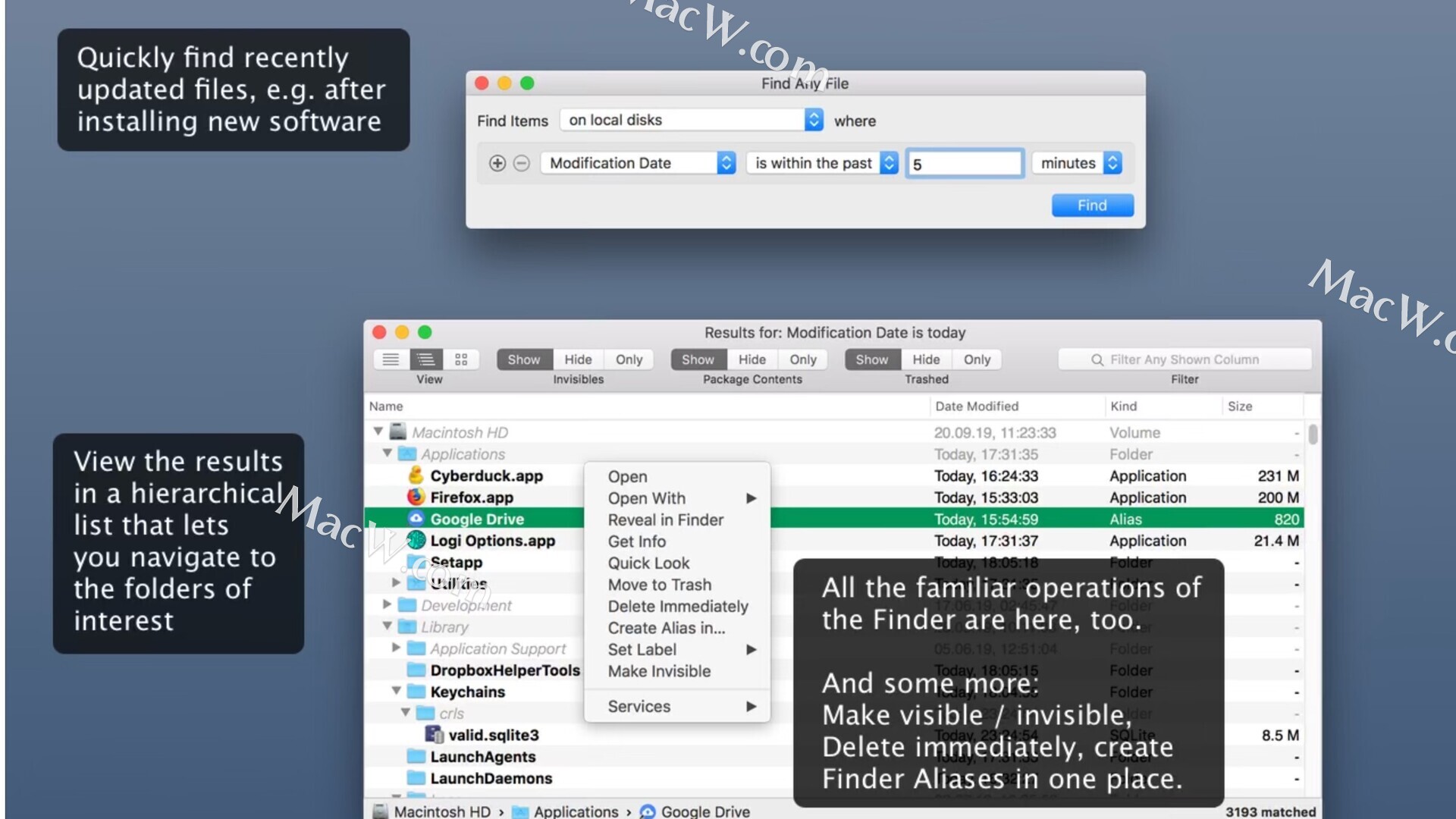Click Google Drive icon in the path bar
This screenshot has height=819, width=1456.
click(x=647, y=811)
